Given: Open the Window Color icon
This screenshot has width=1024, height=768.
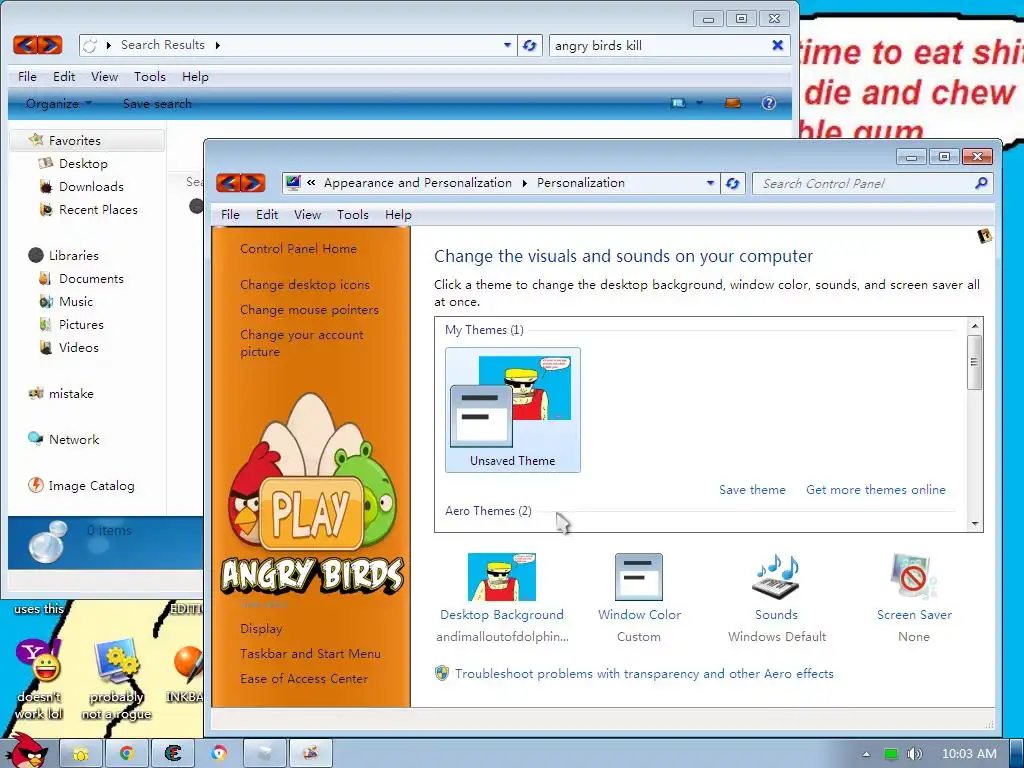Looking at the screenshot, I should [x=639, y=577].
